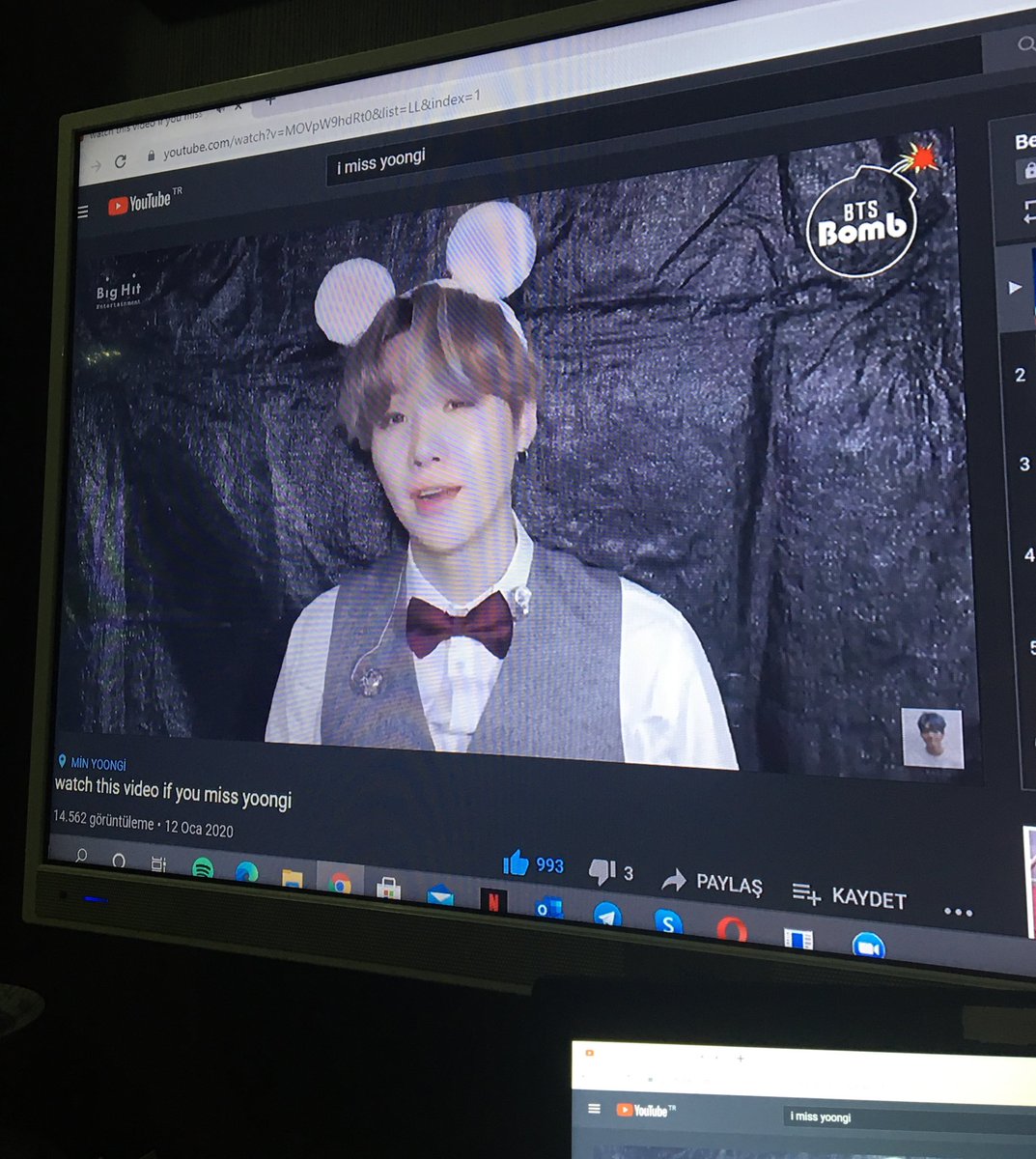Open Cortana circle on taskbar

pyautogui.click(x=119, y=860)
